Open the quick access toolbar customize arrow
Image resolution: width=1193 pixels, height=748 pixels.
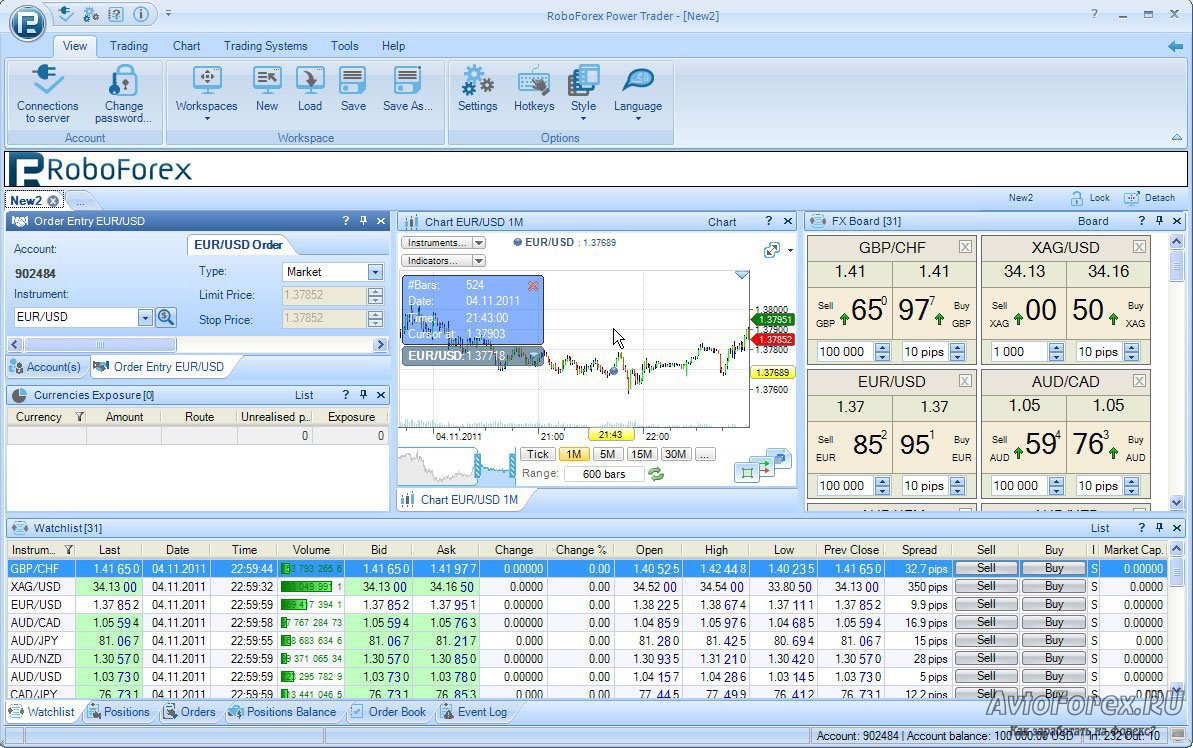168,14
